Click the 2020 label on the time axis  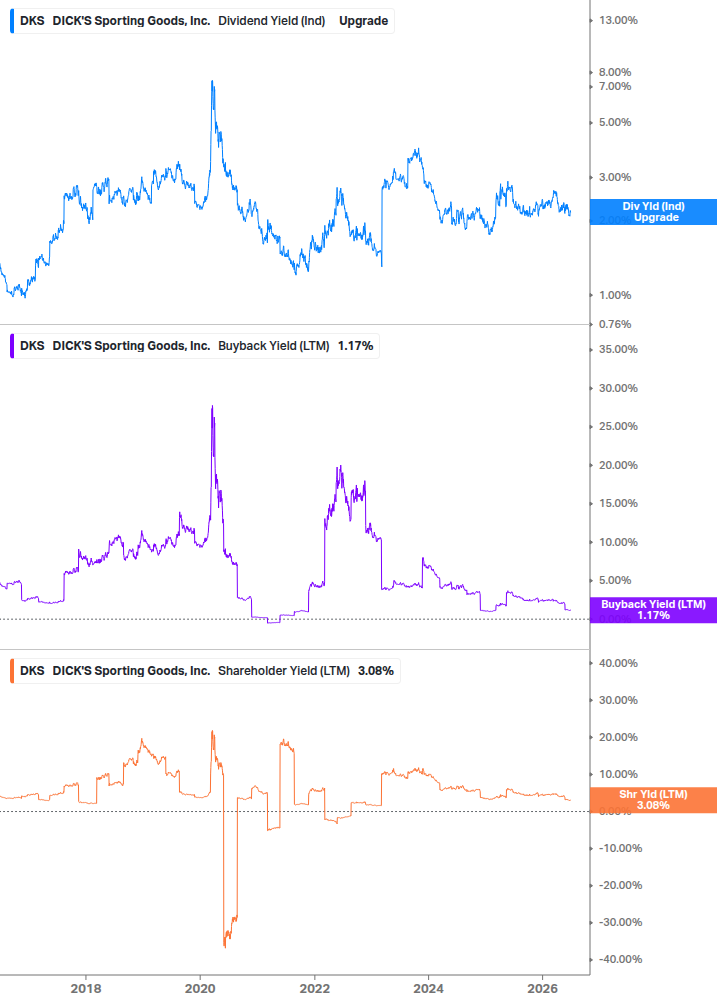tap(200, 989)
